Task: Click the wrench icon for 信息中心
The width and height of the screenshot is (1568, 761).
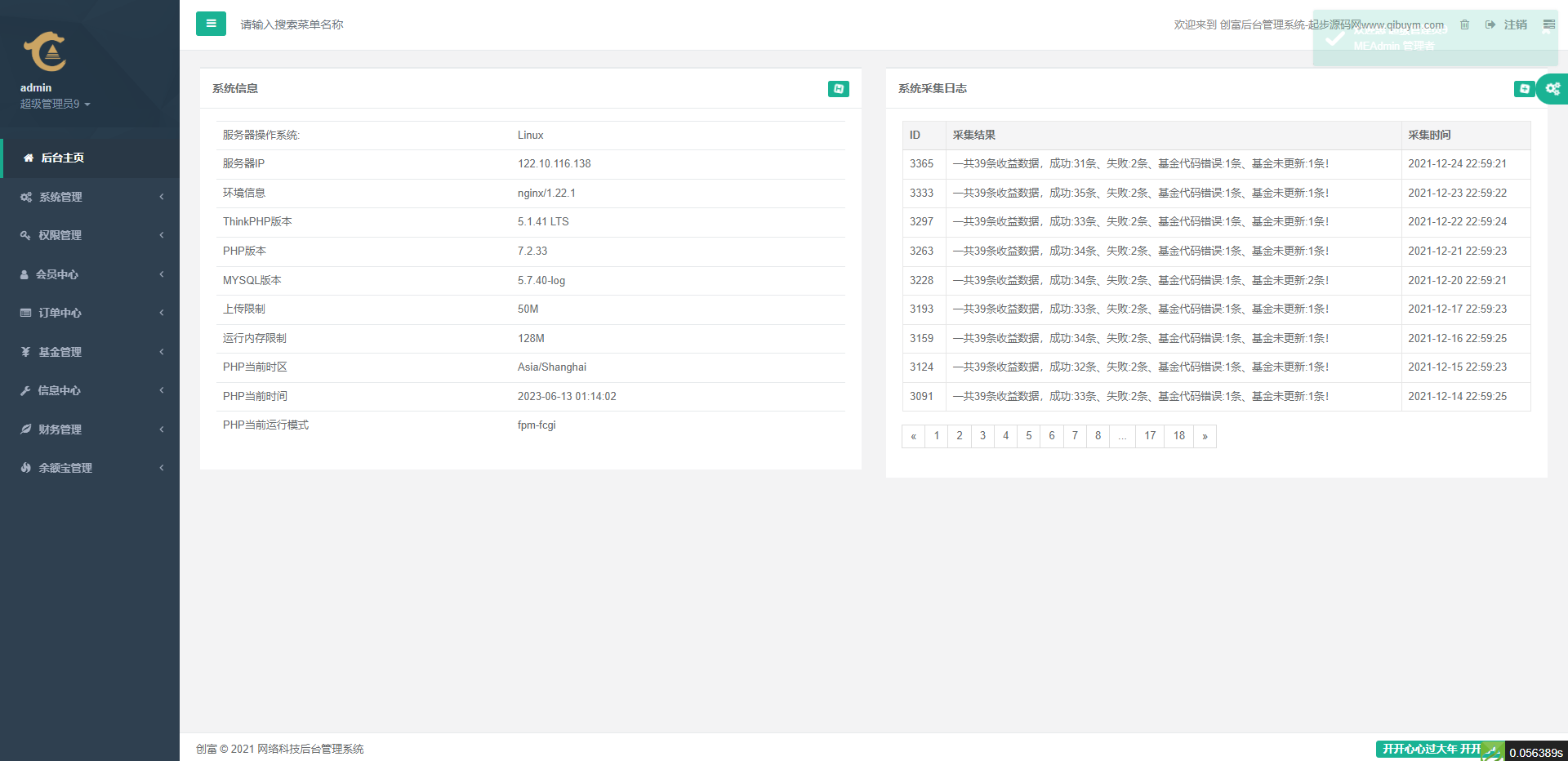Action: point(25,390)
